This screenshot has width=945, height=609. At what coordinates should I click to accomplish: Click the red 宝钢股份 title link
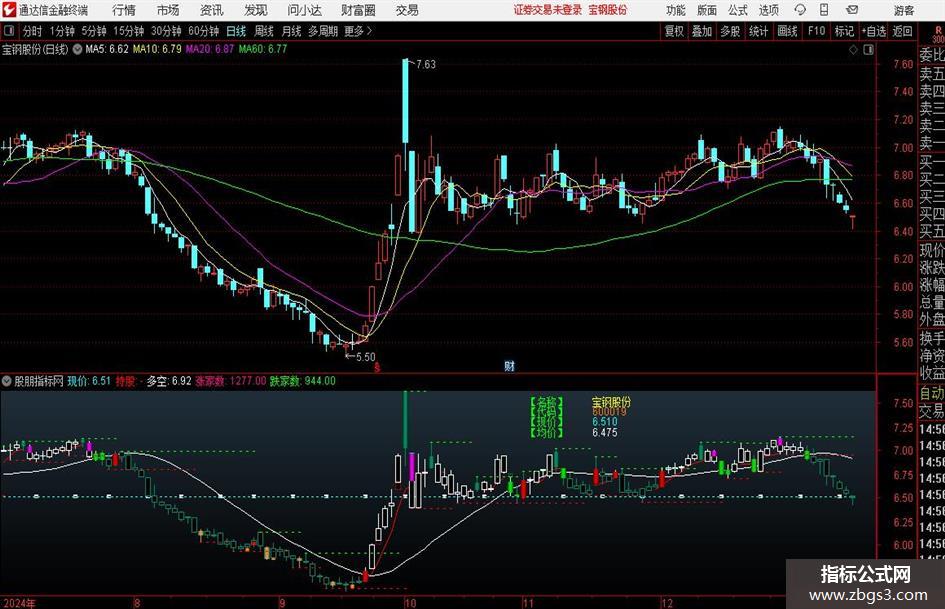(608, 10)
